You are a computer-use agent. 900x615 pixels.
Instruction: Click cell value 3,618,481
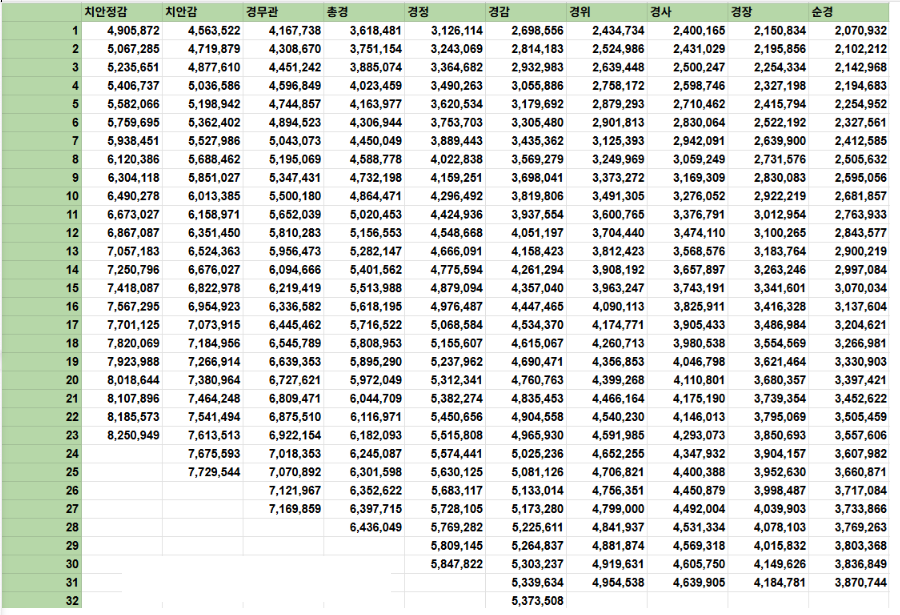[x=376, y=31]
